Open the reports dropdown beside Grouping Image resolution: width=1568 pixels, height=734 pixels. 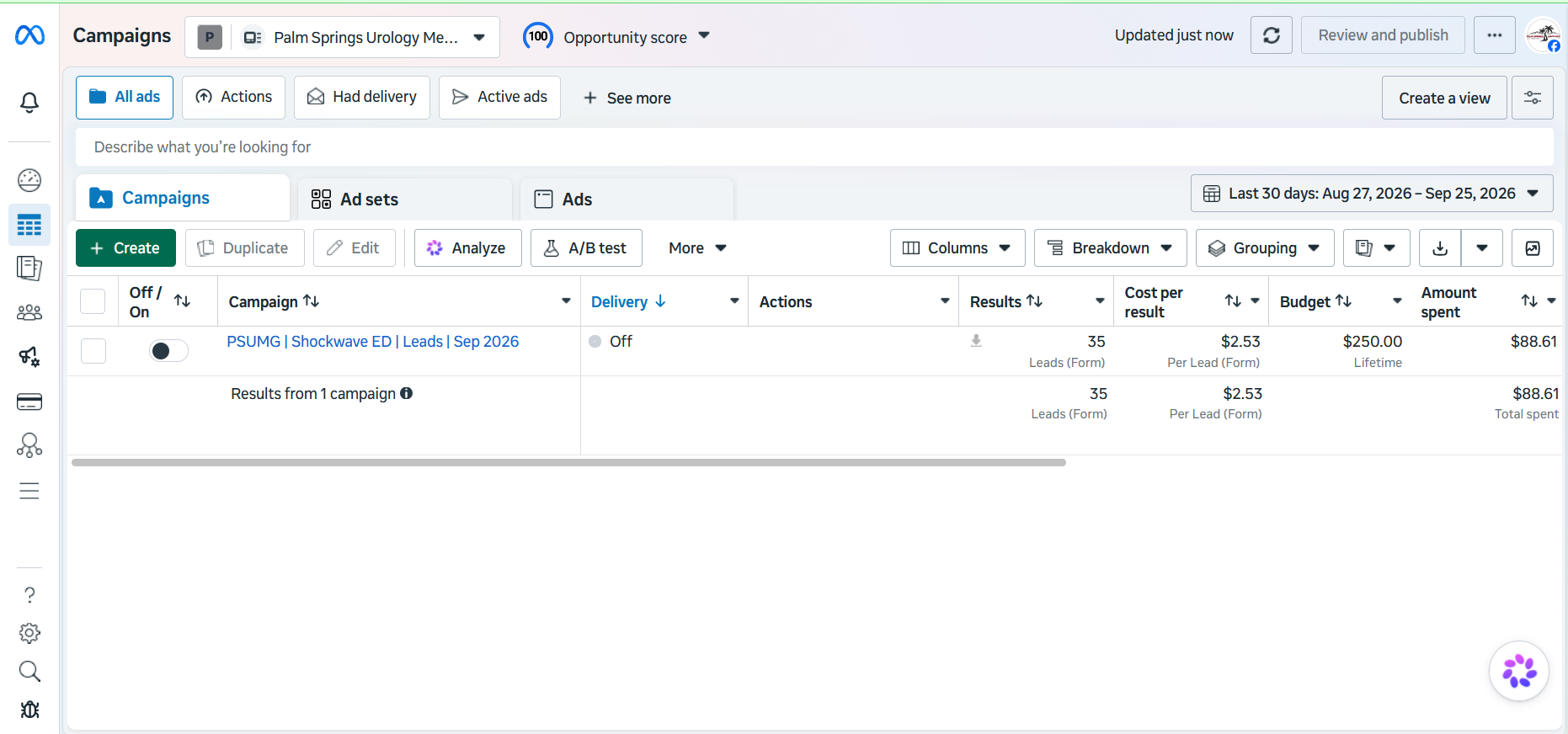[x=1376, y=248]
